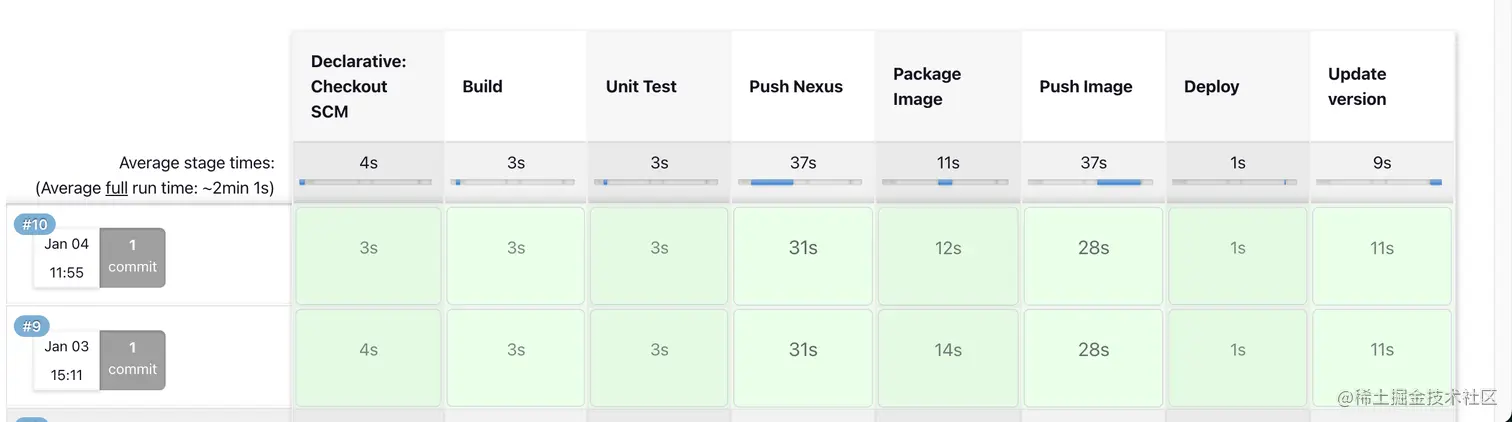The height and width of the screenshot is (422, 1512).
Task: Click the Jan 03 15:11 build timestamp
Action: 66,360
